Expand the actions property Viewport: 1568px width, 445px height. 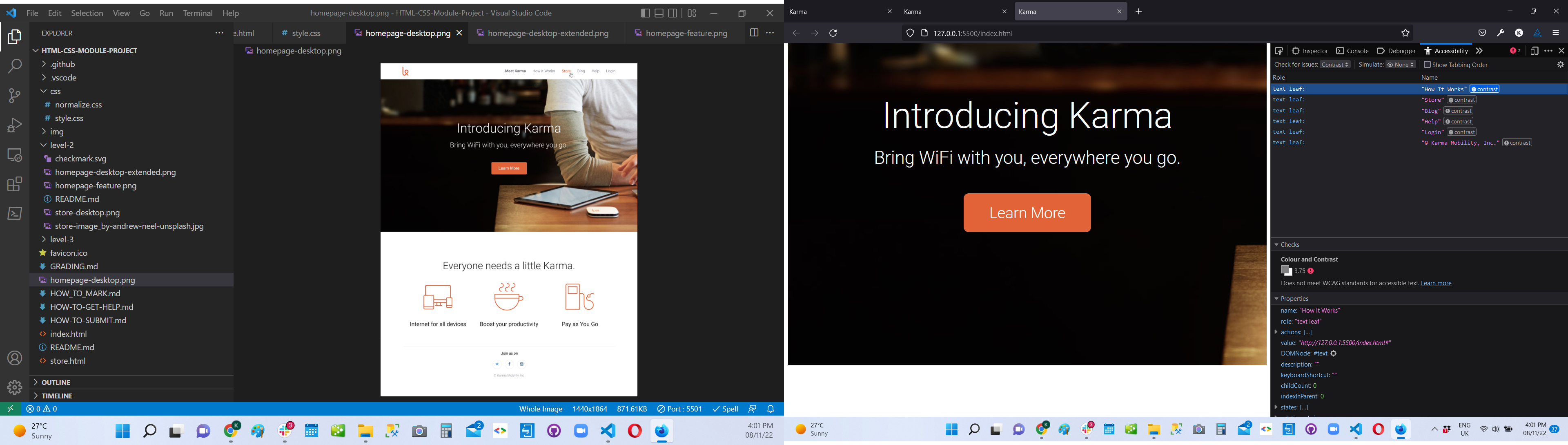tap(1276, 332)
